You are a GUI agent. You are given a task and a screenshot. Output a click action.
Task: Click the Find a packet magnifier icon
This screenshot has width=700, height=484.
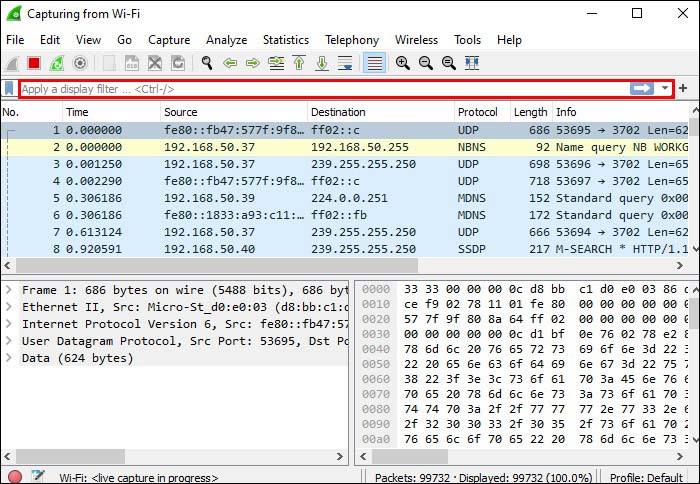(207, 63)
